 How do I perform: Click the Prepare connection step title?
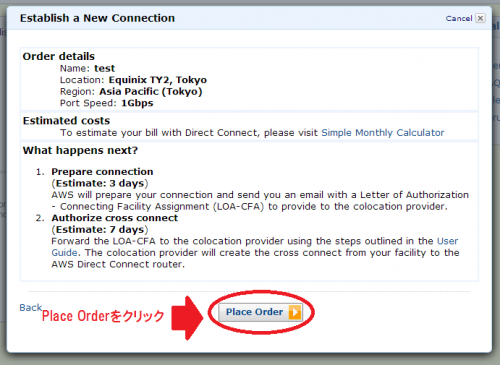click(x=102, y=172)
